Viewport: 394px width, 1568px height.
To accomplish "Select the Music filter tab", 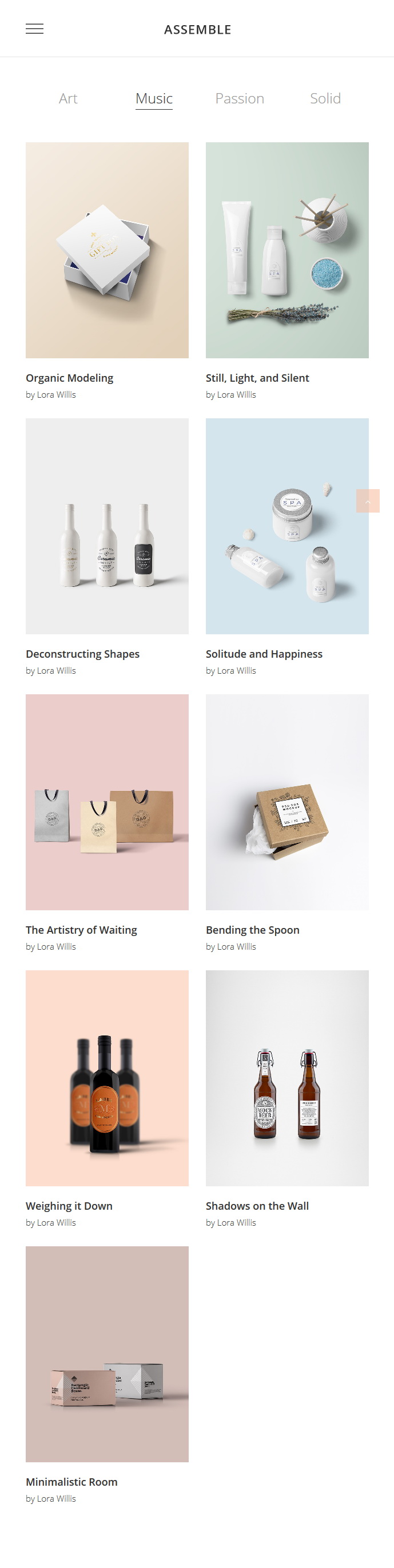I will coord(154,99).
